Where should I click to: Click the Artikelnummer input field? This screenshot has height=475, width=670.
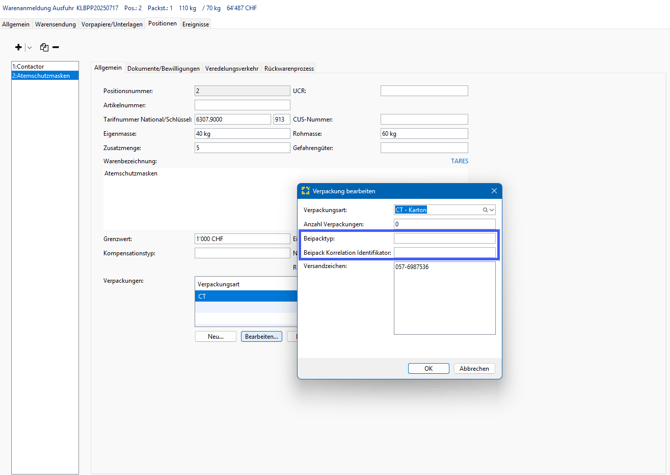242,105
